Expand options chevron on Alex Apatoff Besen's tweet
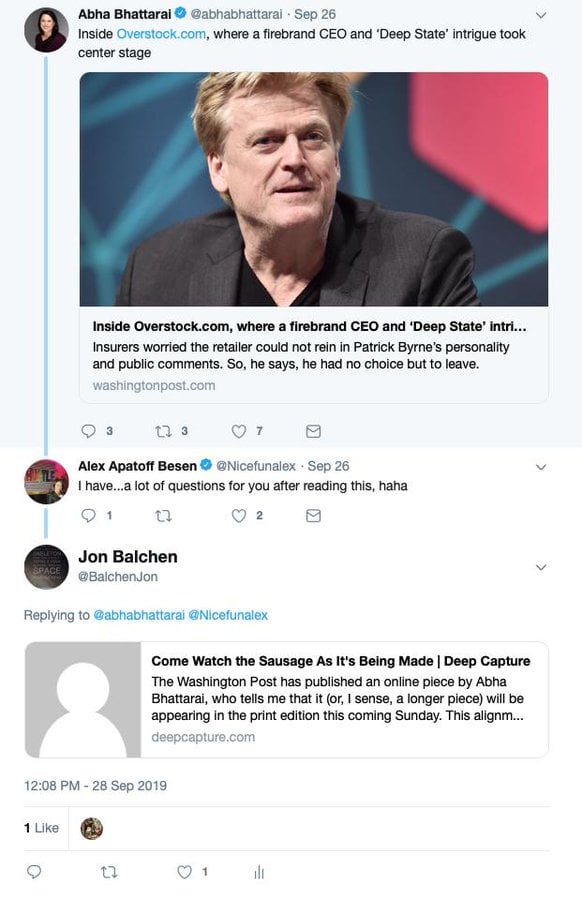582x900 pixels. point(541,467)
